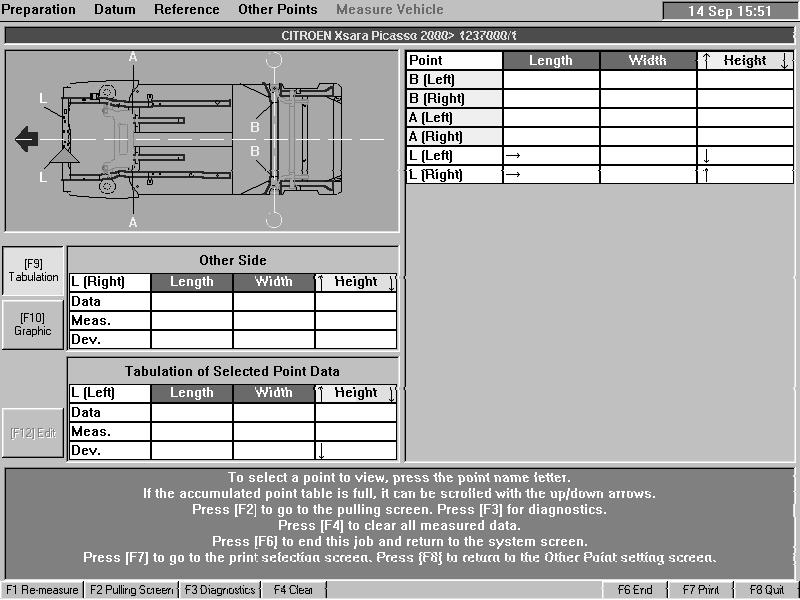
Task: Click the upper B point label on diagram
Action: pos(255,127)
